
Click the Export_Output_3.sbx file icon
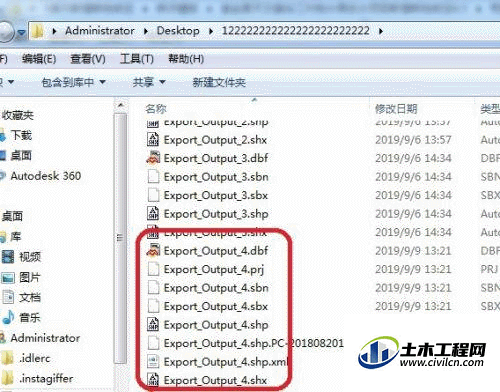pos(153,195)
